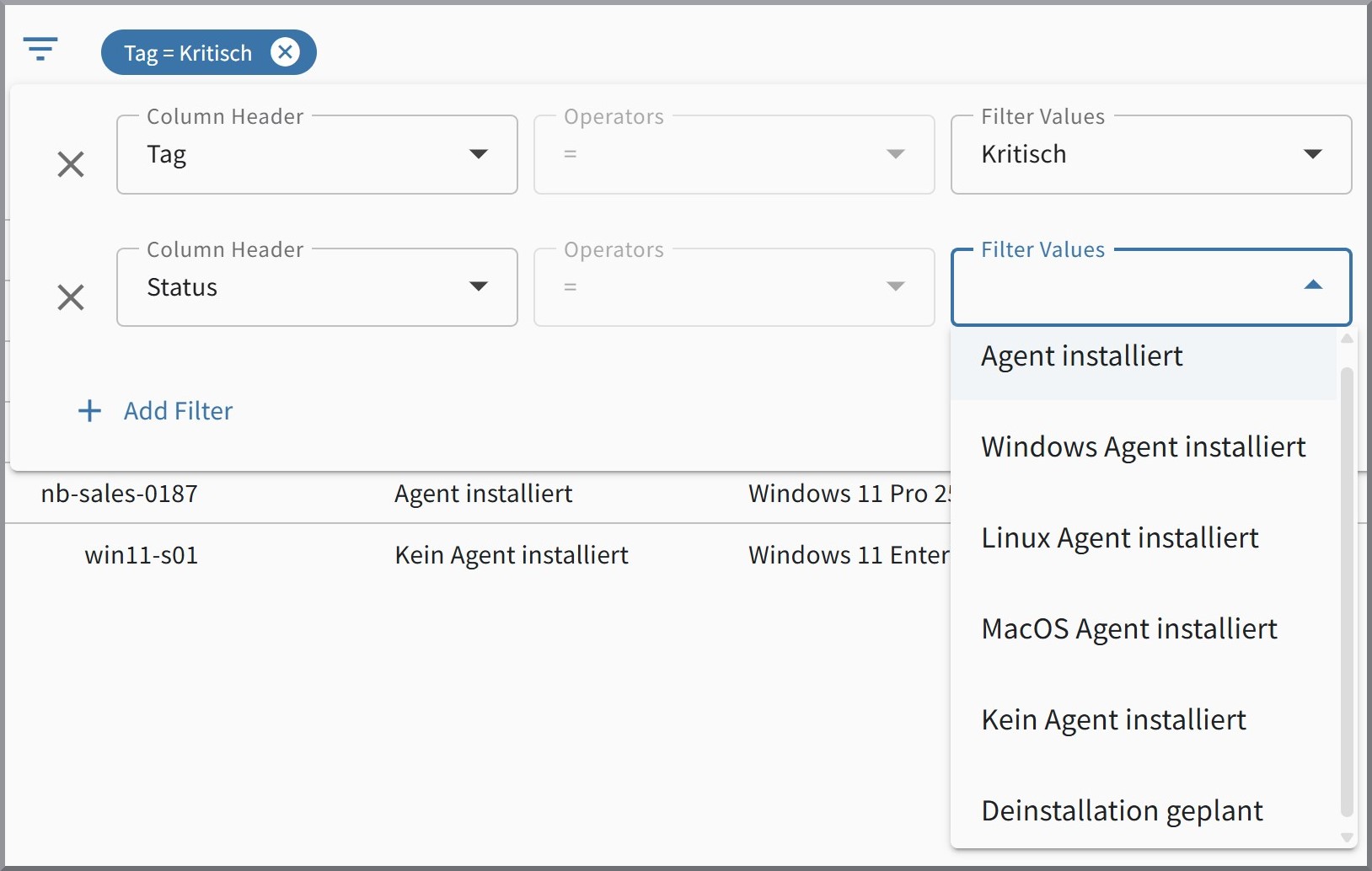The width and height of the screenshot is (1372, 871).
Task: Select Agent installiert from the list
Action: (1082, 356)
